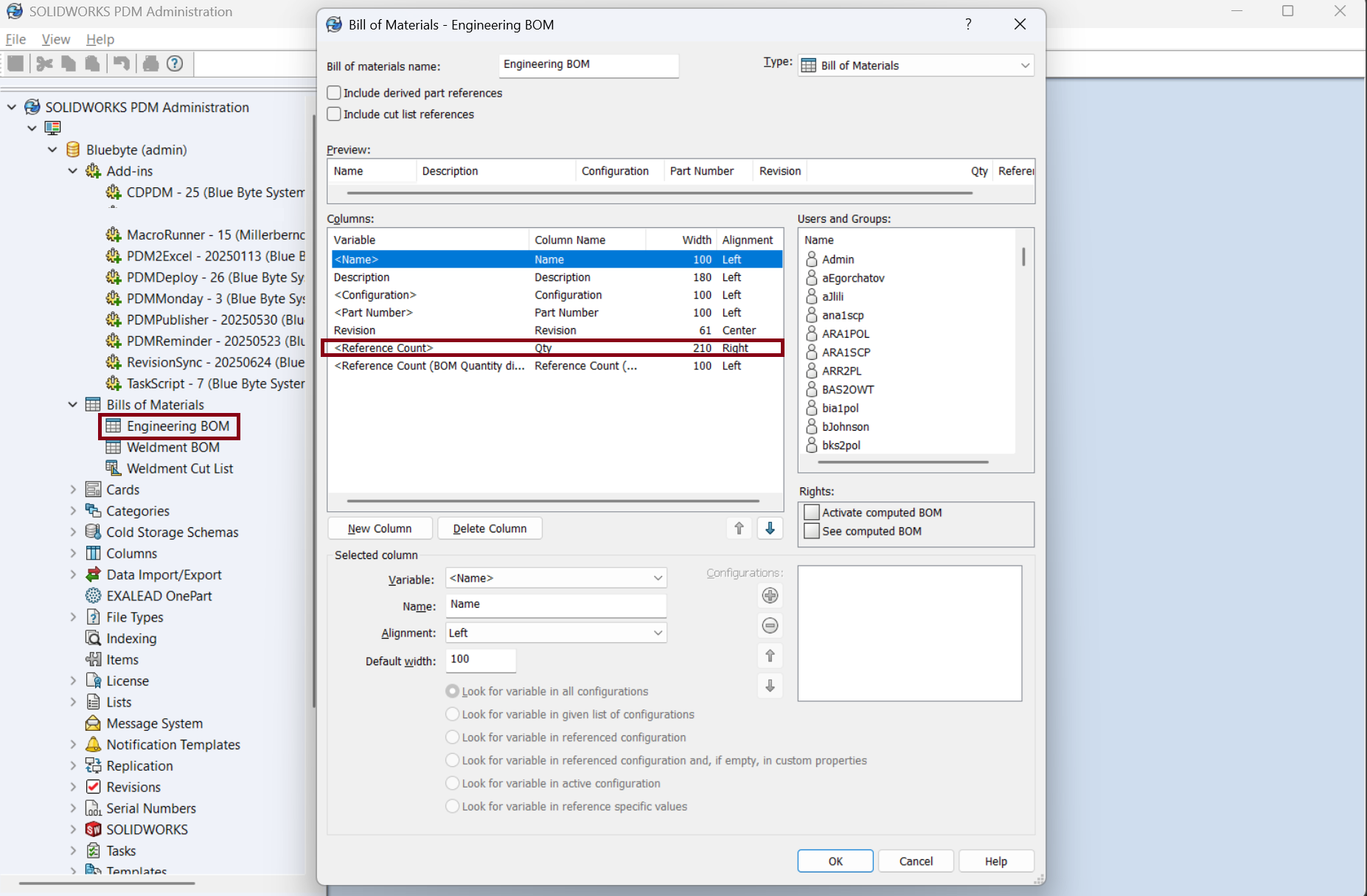The image size is (1367, 896).
Task: Click the dialog's question mark help icon
Action: pos(968,24)
